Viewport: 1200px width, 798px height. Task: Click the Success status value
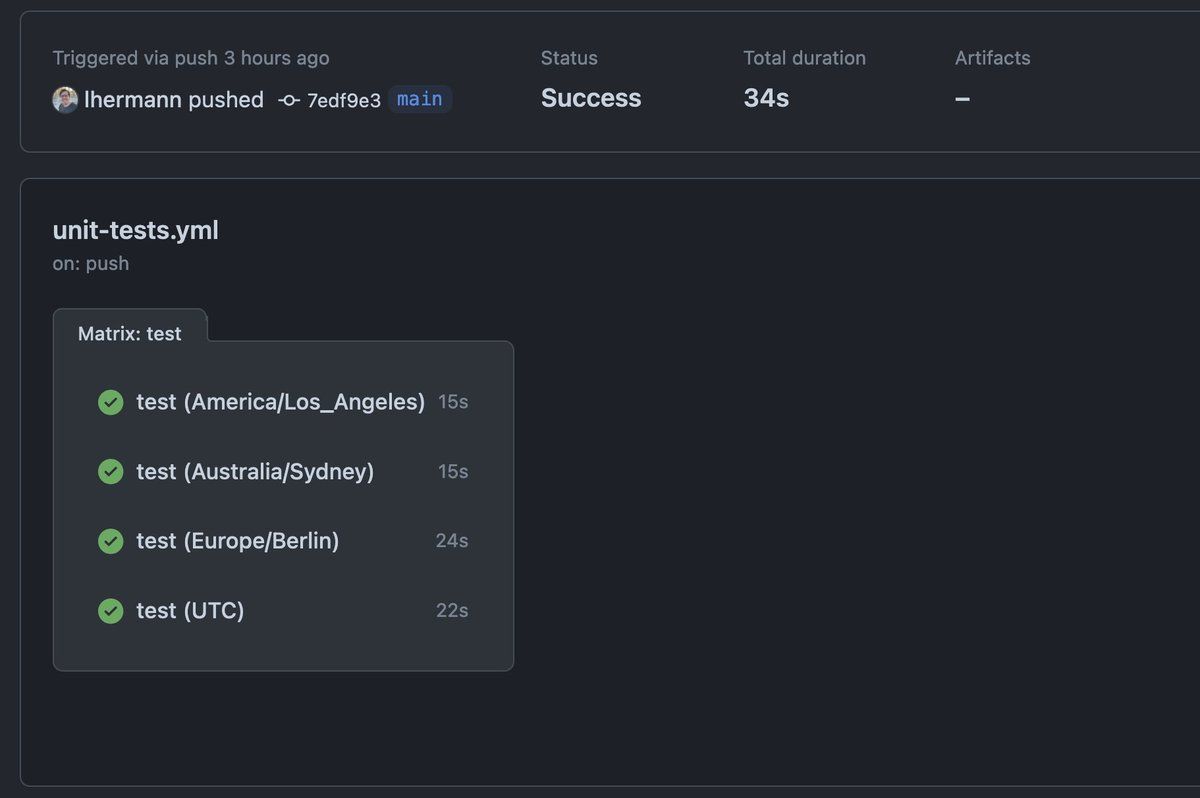click(591, 98)
